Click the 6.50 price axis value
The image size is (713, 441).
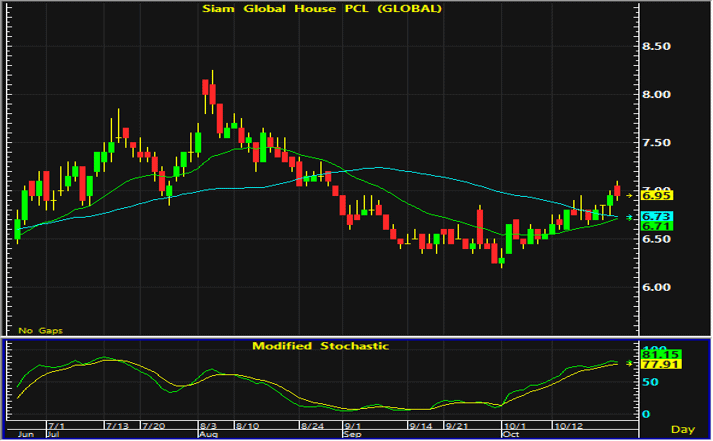tap(656, 239)
